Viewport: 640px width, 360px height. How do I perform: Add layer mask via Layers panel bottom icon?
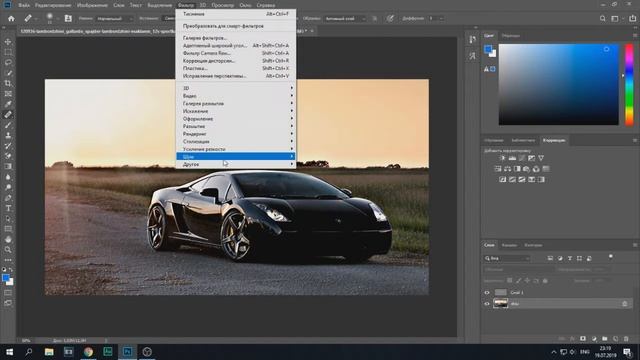point(583,339)
